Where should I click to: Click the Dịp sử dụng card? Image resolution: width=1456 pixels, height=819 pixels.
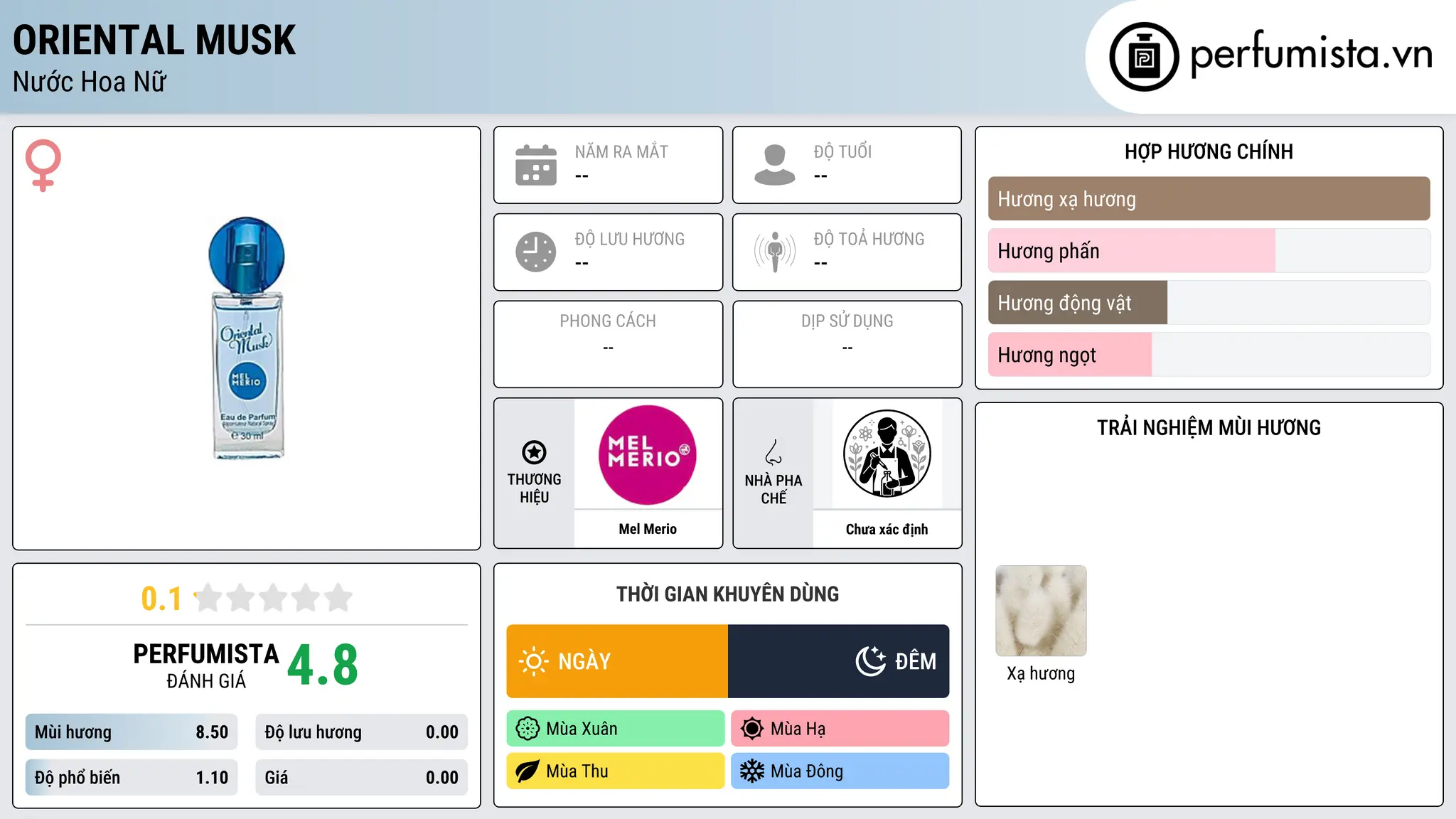847,344
